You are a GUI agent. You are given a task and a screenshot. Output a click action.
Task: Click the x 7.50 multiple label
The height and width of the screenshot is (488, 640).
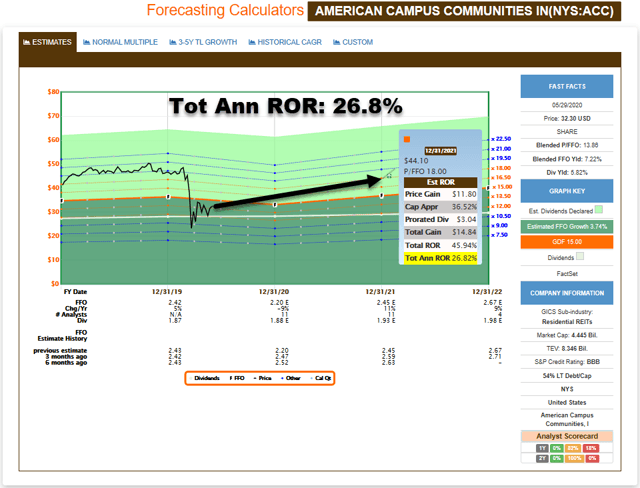[x=499, y=235]
